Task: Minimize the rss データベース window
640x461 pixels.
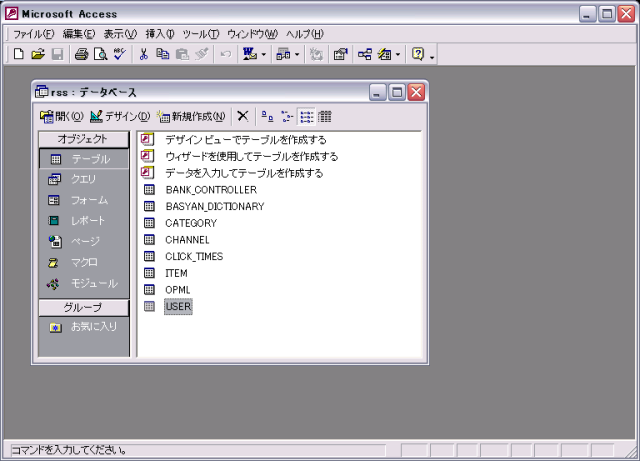Action: (x=377, y=92)
